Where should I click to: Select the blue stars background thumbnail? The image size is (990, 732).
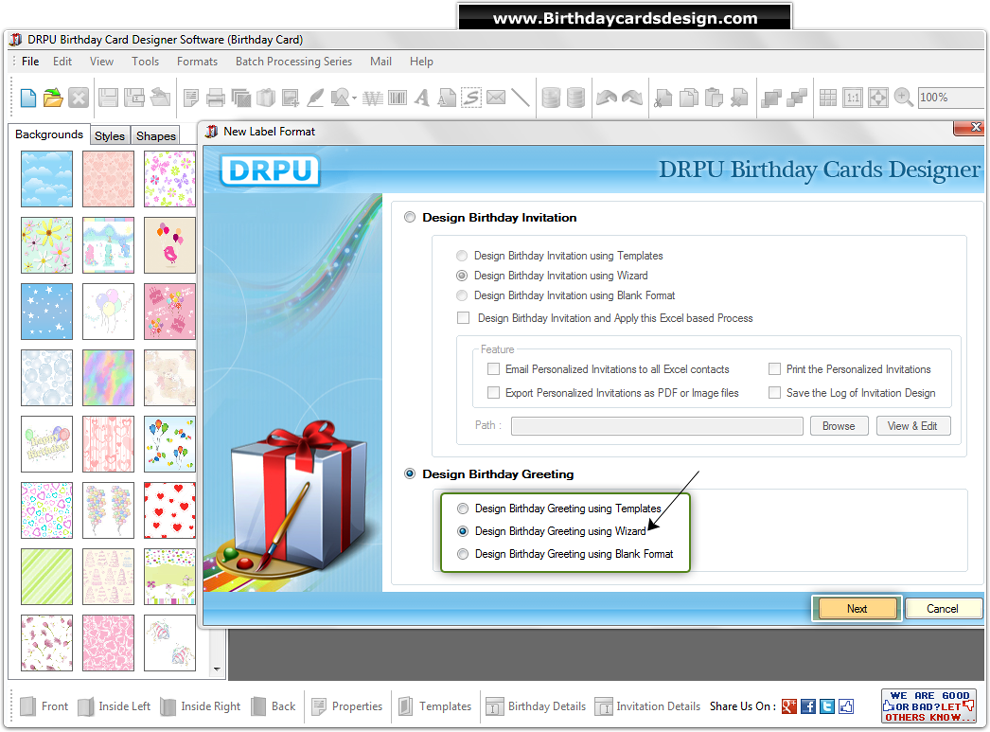point(47,311)
